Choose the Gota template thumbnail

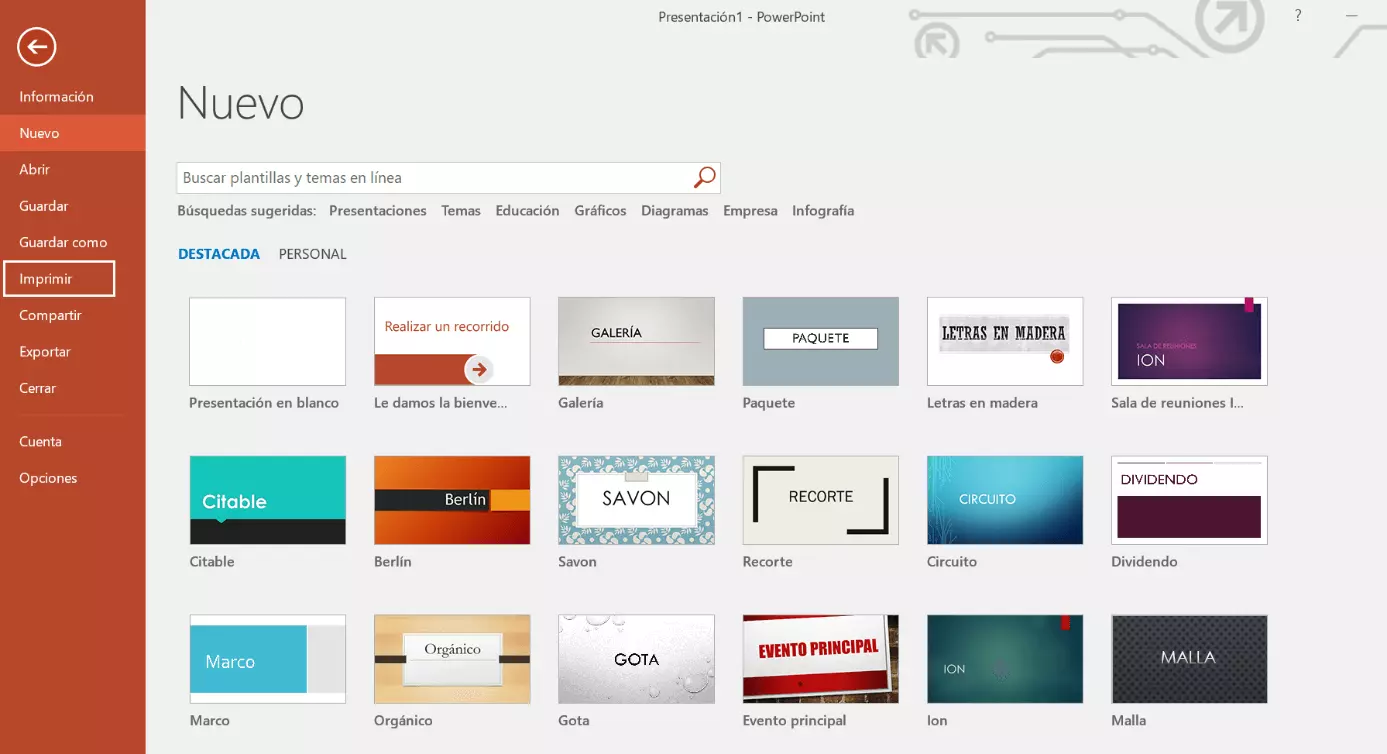coord(636,659)
